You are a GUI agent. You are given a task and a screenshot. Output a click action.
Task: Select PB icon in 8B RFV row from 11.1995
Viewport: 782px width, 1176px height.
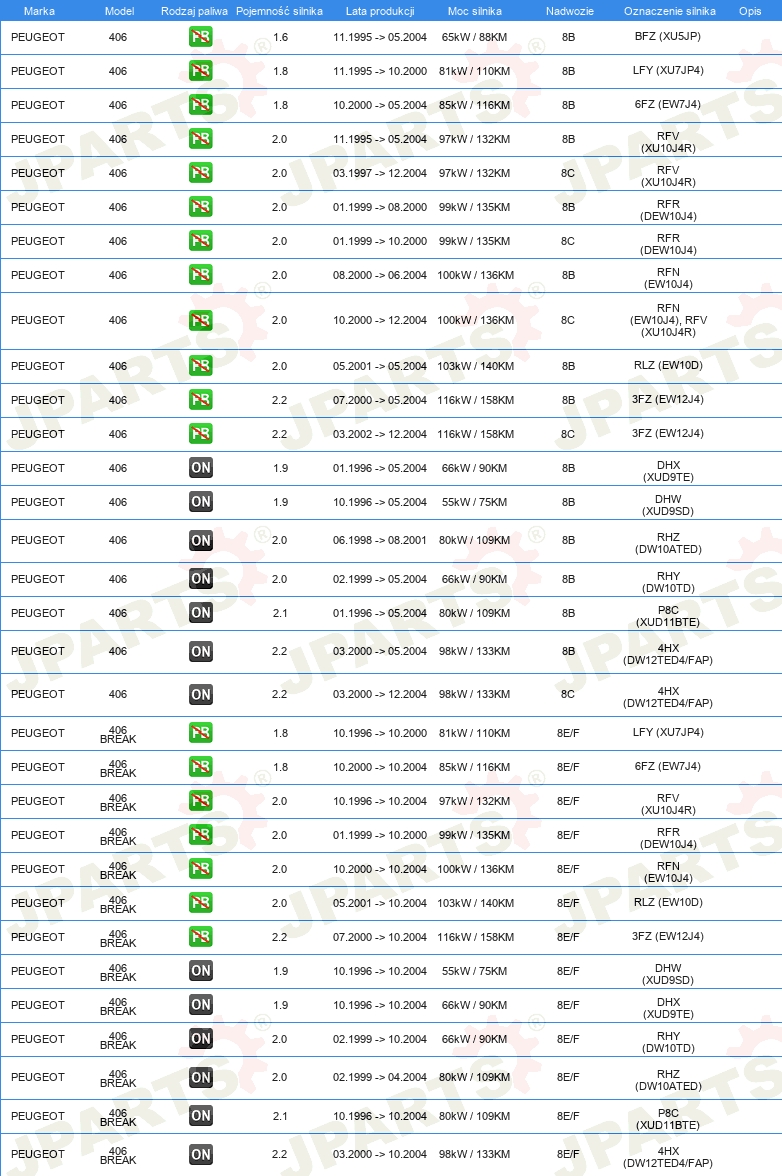pos(200,139)
